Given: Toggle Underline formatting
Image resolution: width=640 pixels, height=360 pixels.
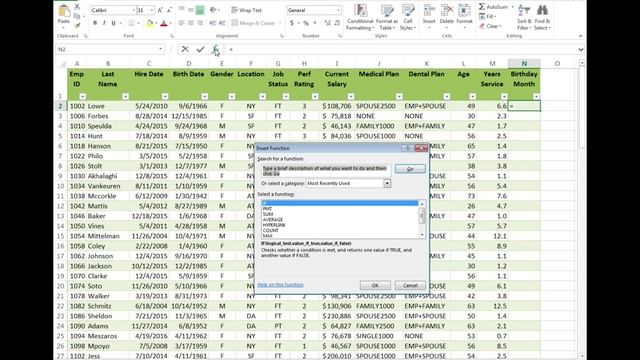Looking at the screenshot, I should (113, 23).
